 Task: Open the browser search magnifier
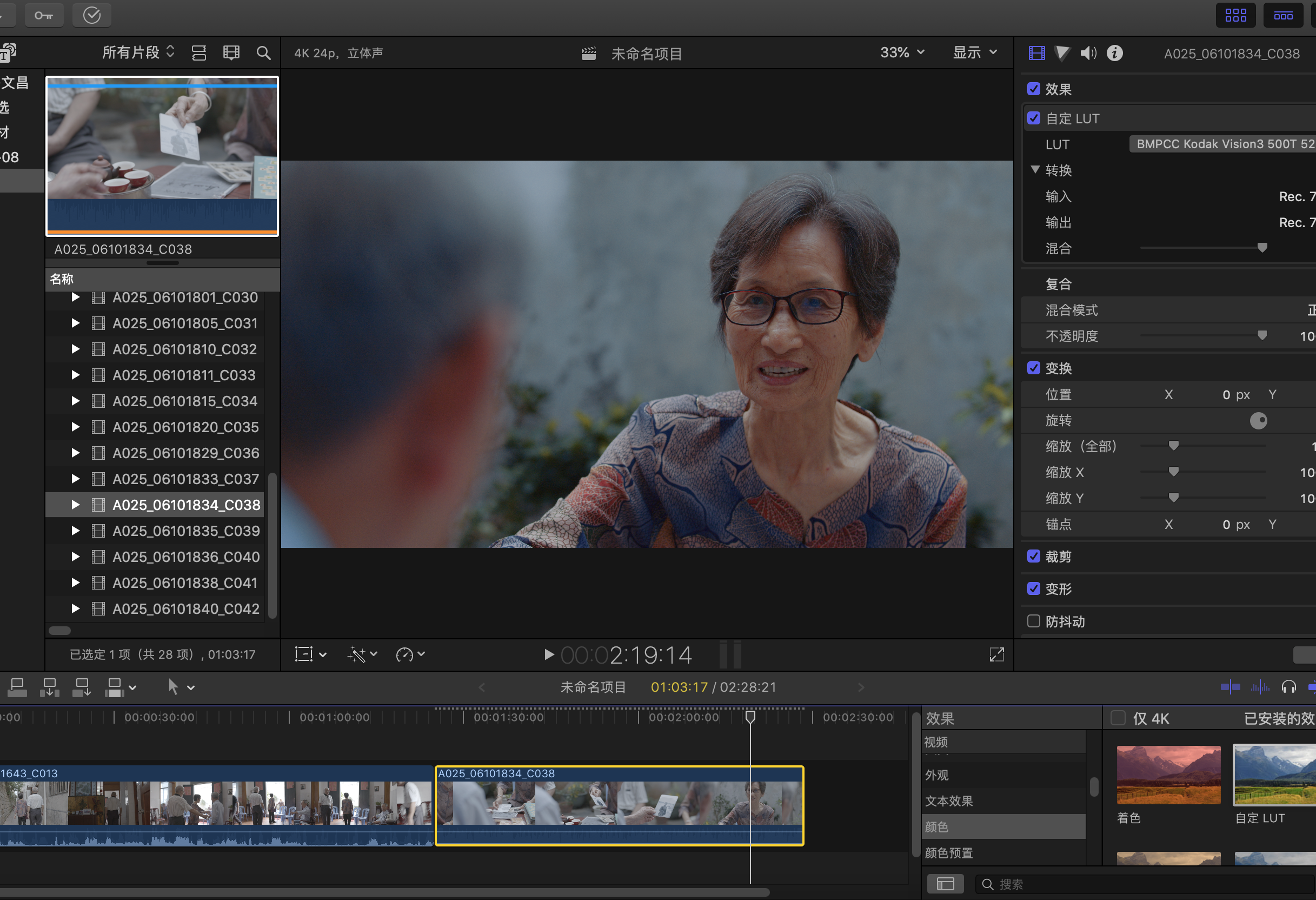[x=263, y=53]
